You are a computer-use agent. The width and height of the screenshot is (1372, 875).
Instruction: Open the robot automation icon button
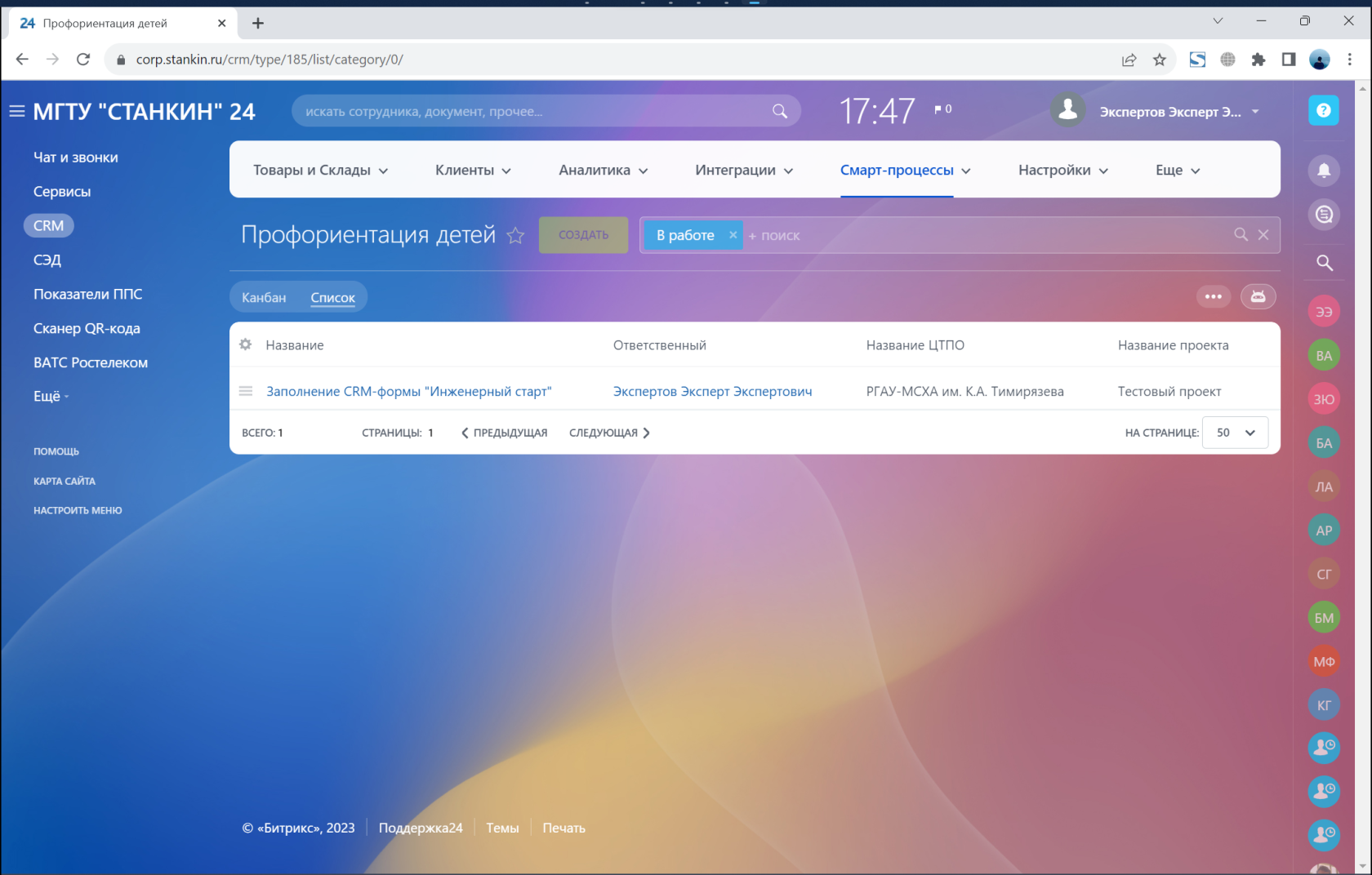click(x=1258, y=296)
